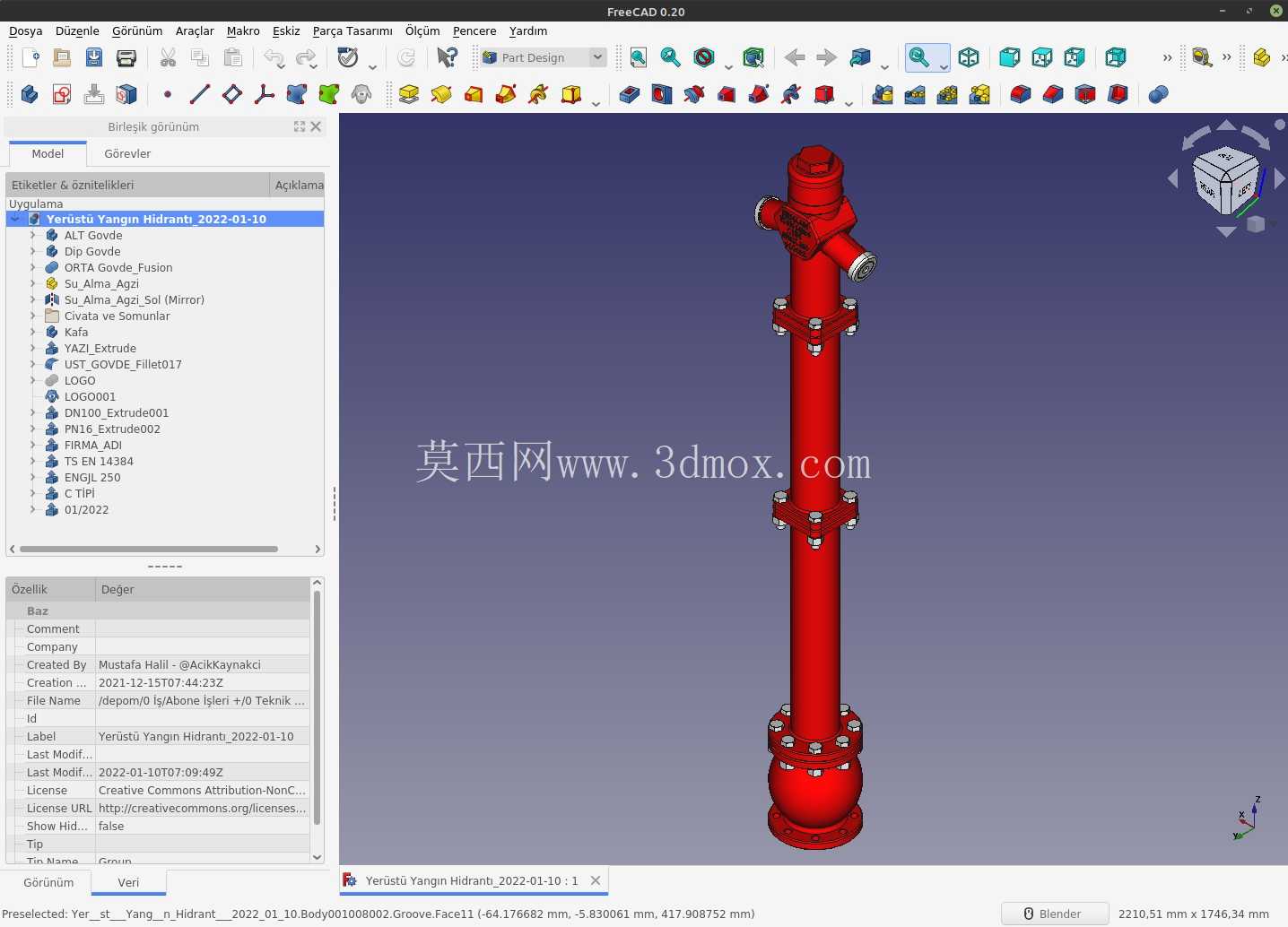This screenshot has height=927, width=1288.
Task: Click the Pocket tool icon
Action: coord(630,94)
